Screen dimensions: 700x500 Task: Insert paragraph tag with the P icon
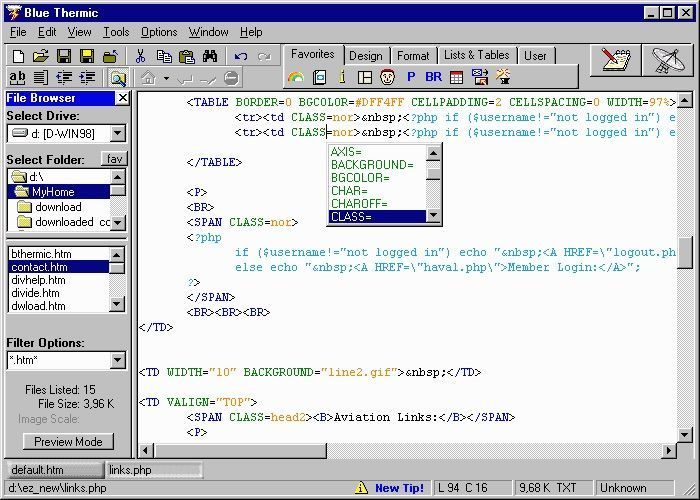[411, 77]
